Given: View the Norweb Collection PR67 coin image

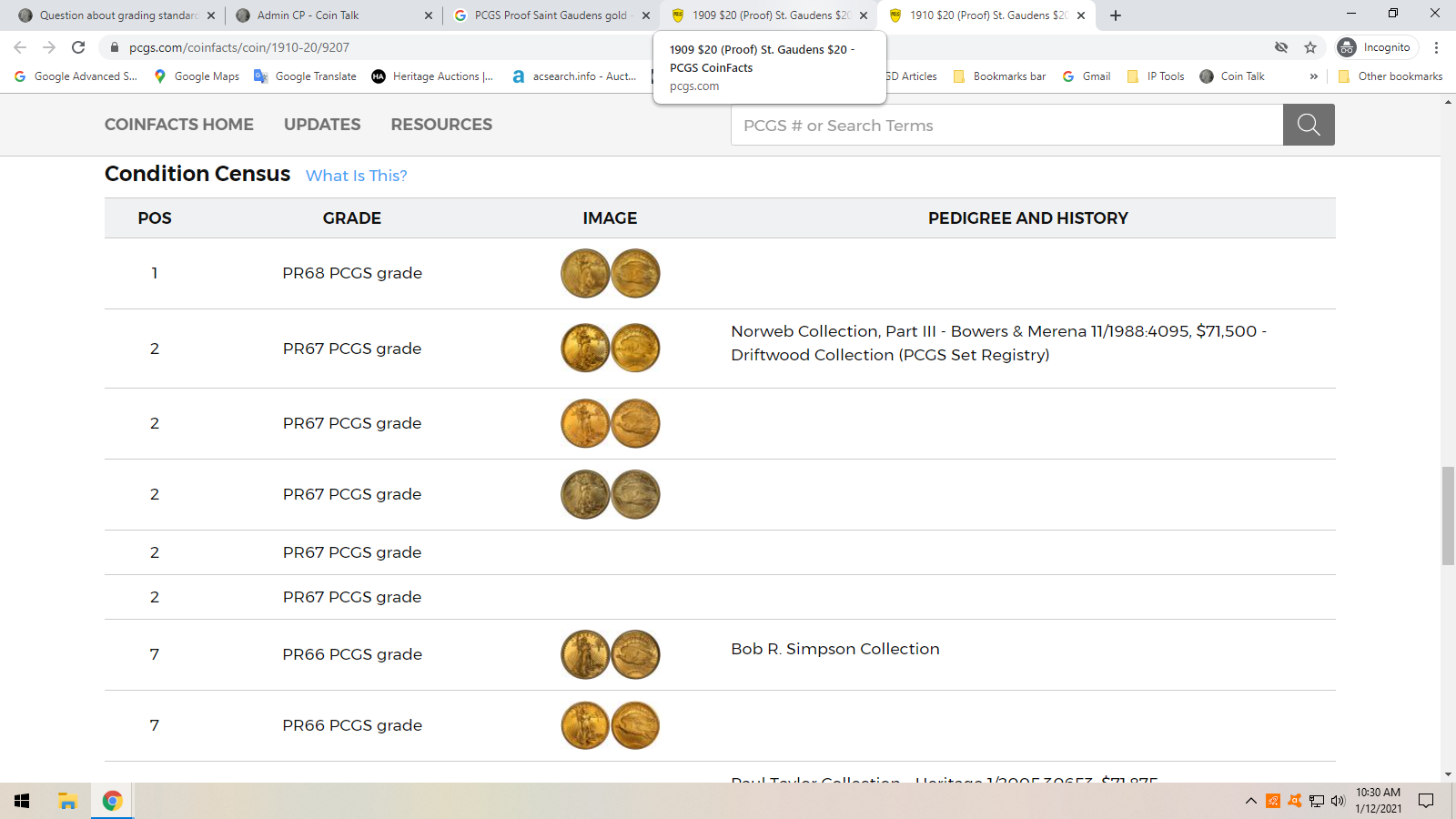Looking at the screenshot, I should click(610, 348).
